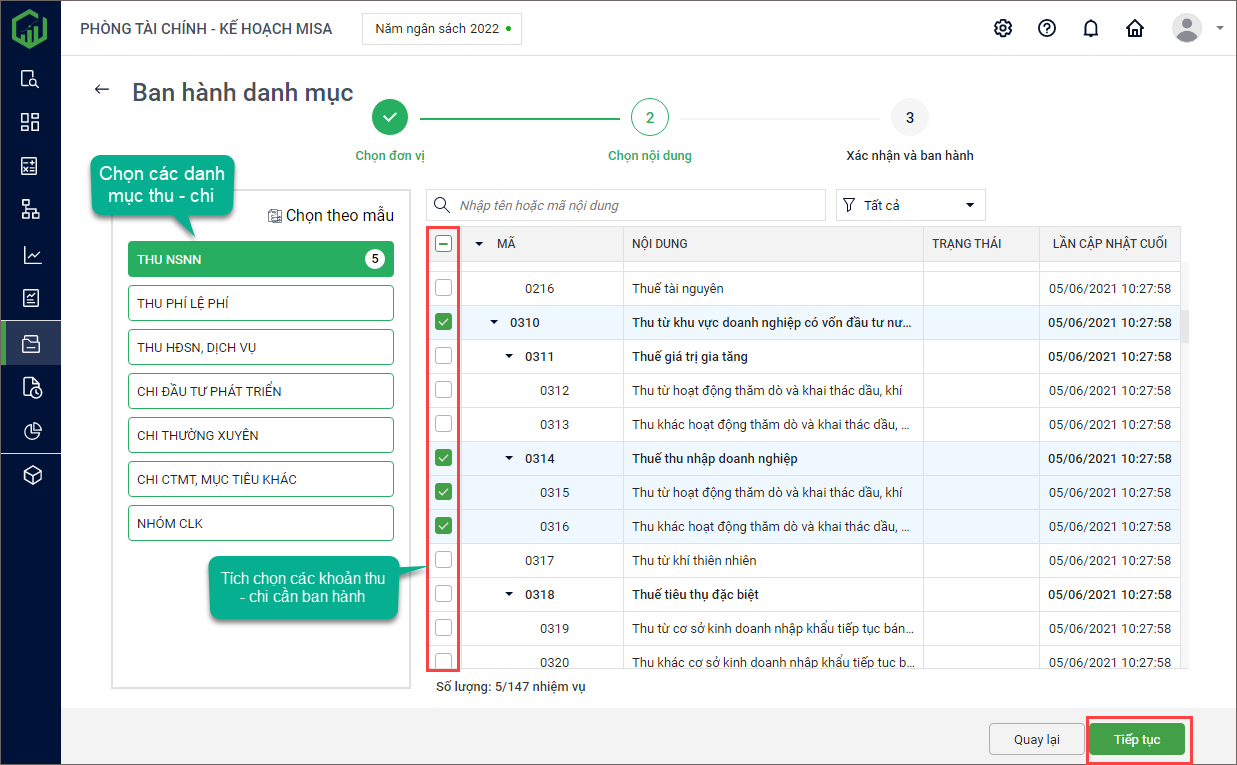Click the cube icon in sidebar
Screen dimensions: 1237x765
coord(31,475)
